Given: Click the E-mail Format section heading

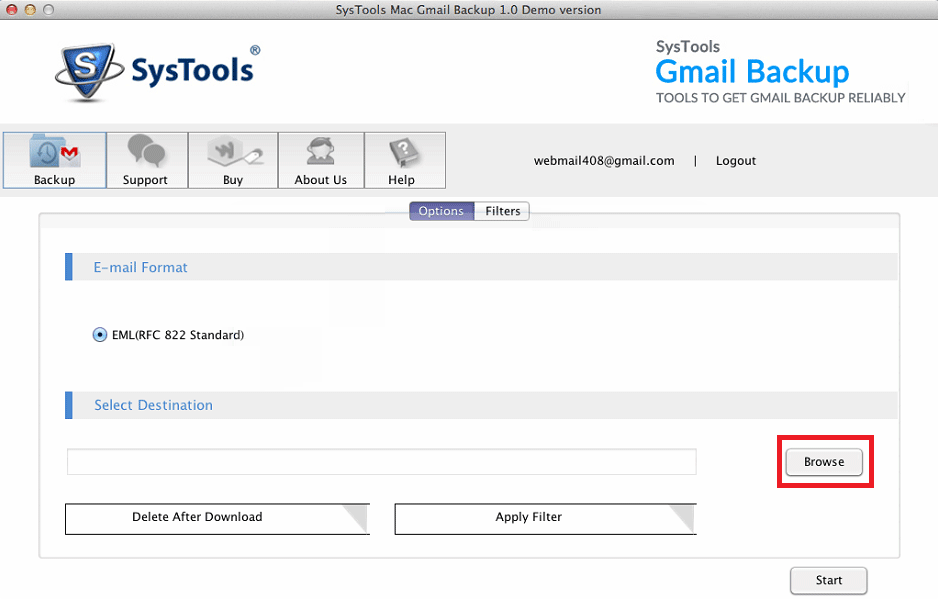Looking at the screenshot, I should coord(141,267).
